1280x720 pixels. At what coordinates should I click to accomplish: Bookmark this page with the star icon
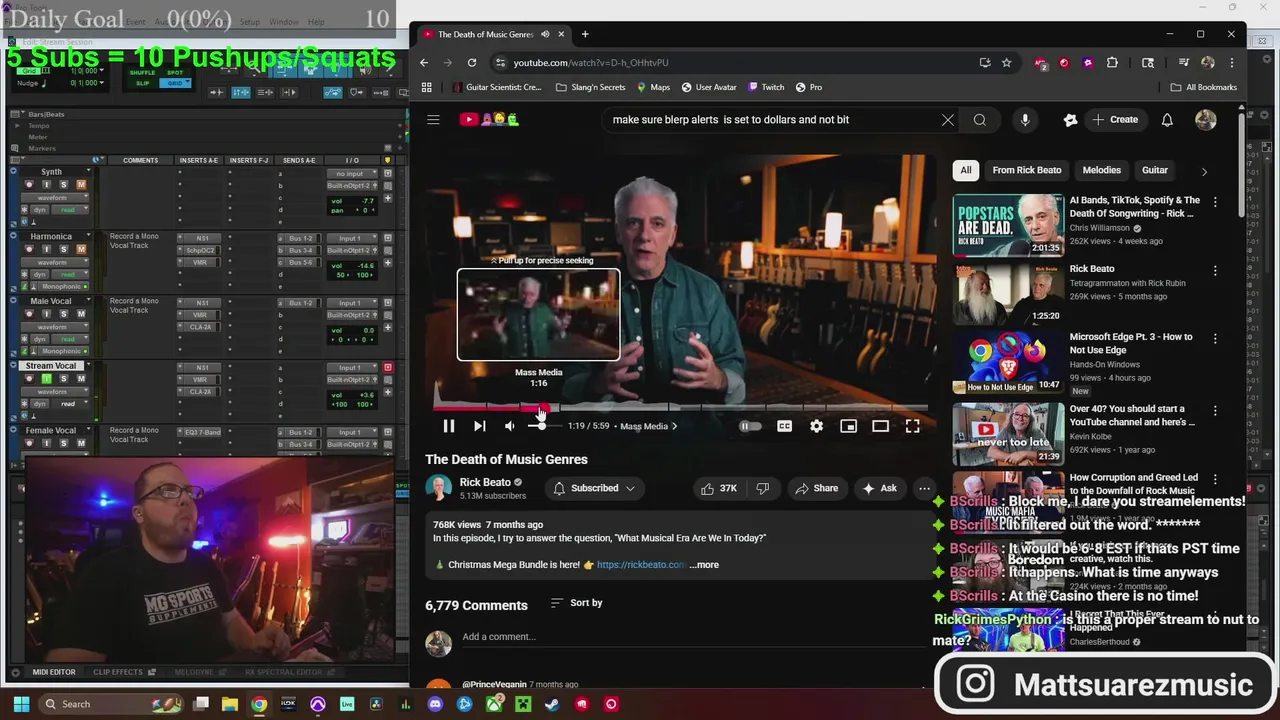pos(1006,62)
